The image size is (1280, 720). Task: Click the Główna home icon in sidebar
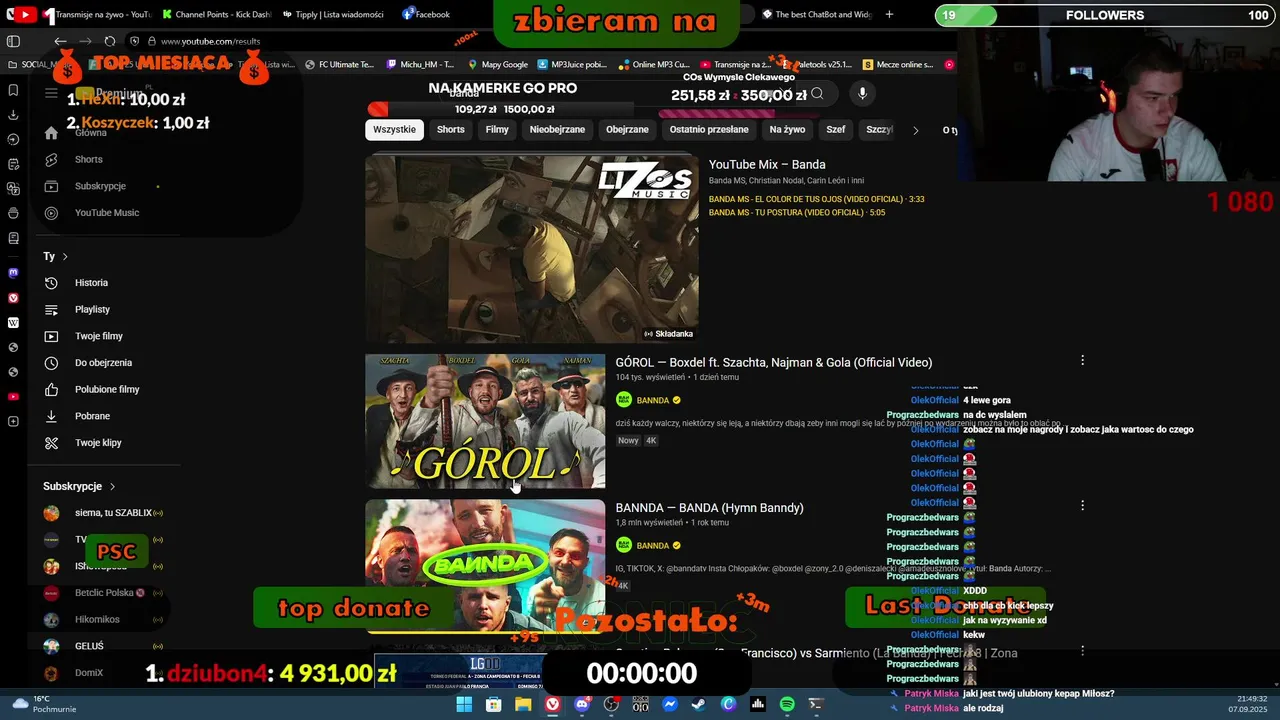(51, 133)
